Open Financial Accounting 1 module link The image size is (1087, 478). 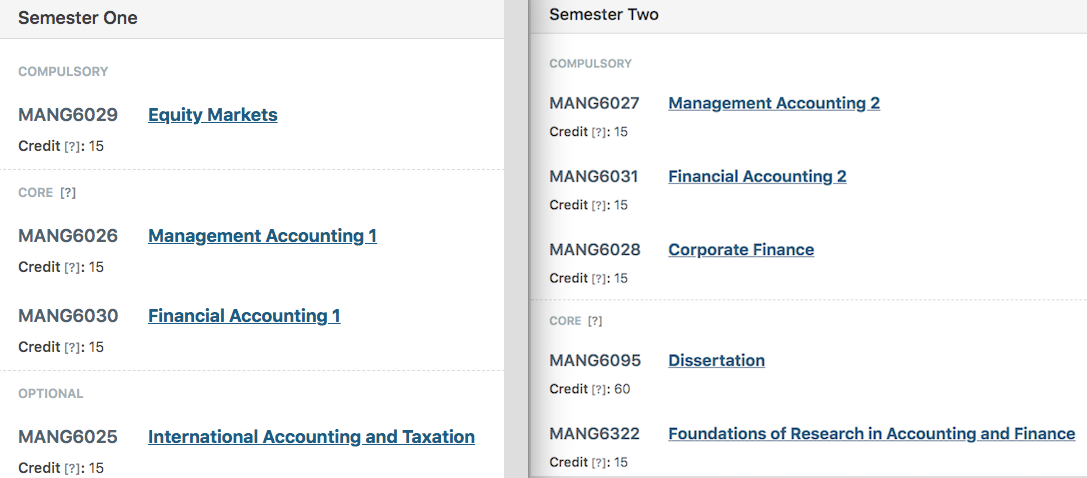point(244,316)
